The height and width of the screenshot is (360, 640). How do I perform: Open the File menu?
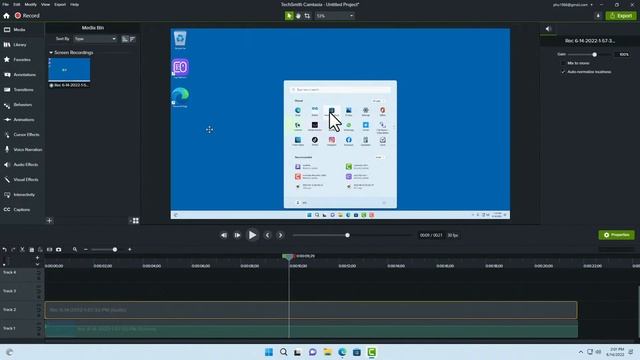(x=6, y=4)
